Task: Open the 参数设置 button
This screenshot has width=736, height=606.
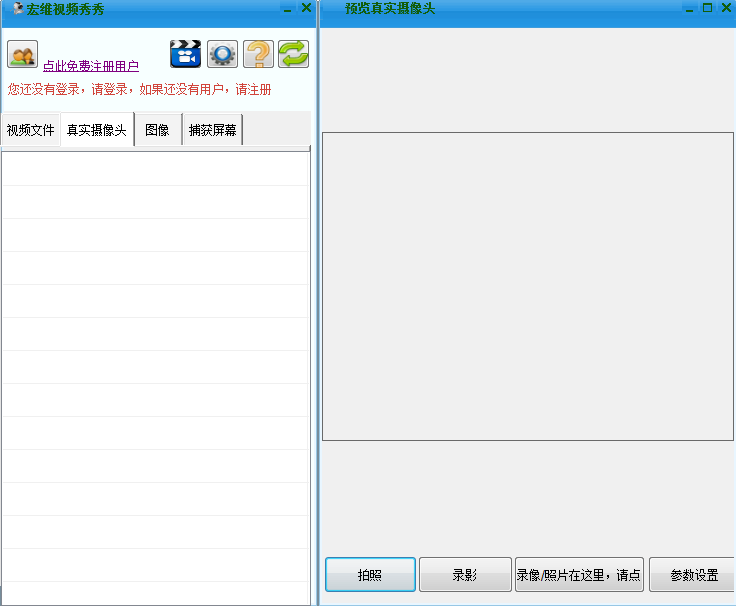Action: 693,575
